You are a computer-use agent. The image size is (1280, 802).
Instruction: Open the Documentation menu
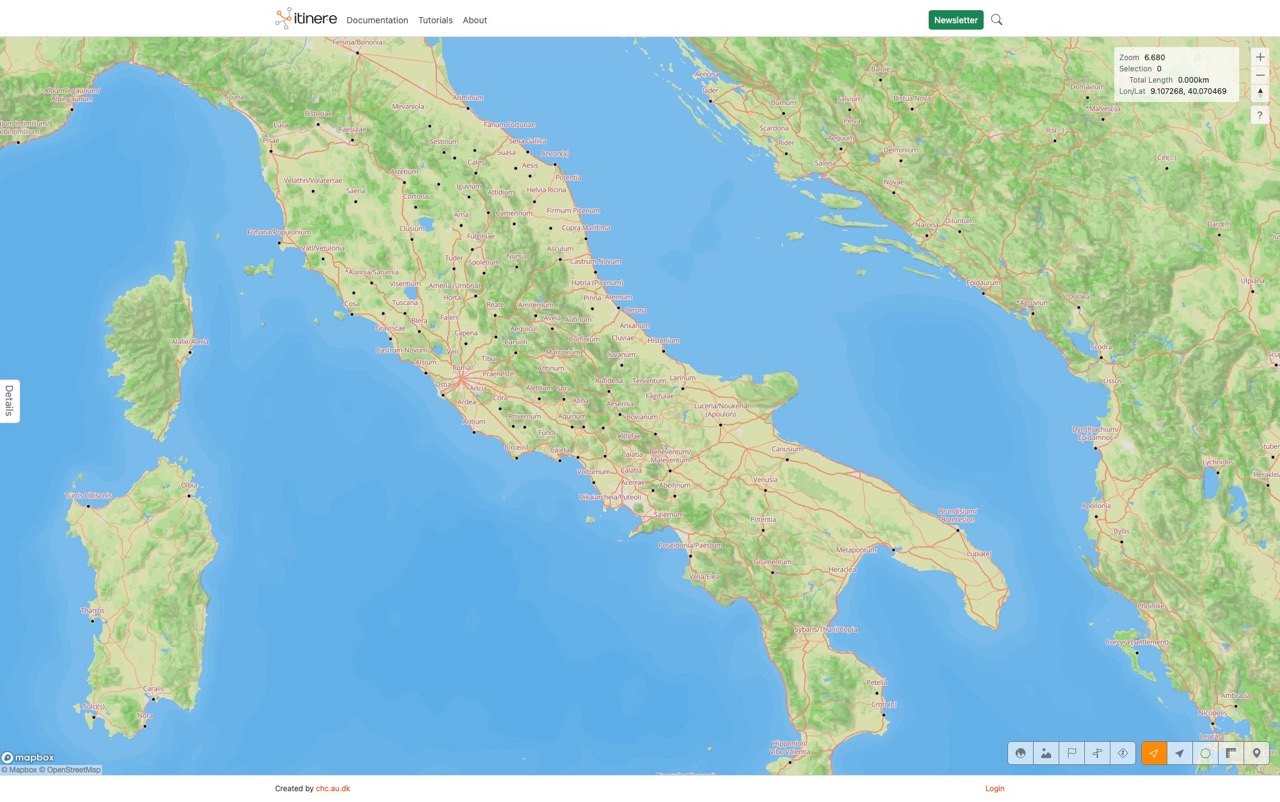click(377, 20)
